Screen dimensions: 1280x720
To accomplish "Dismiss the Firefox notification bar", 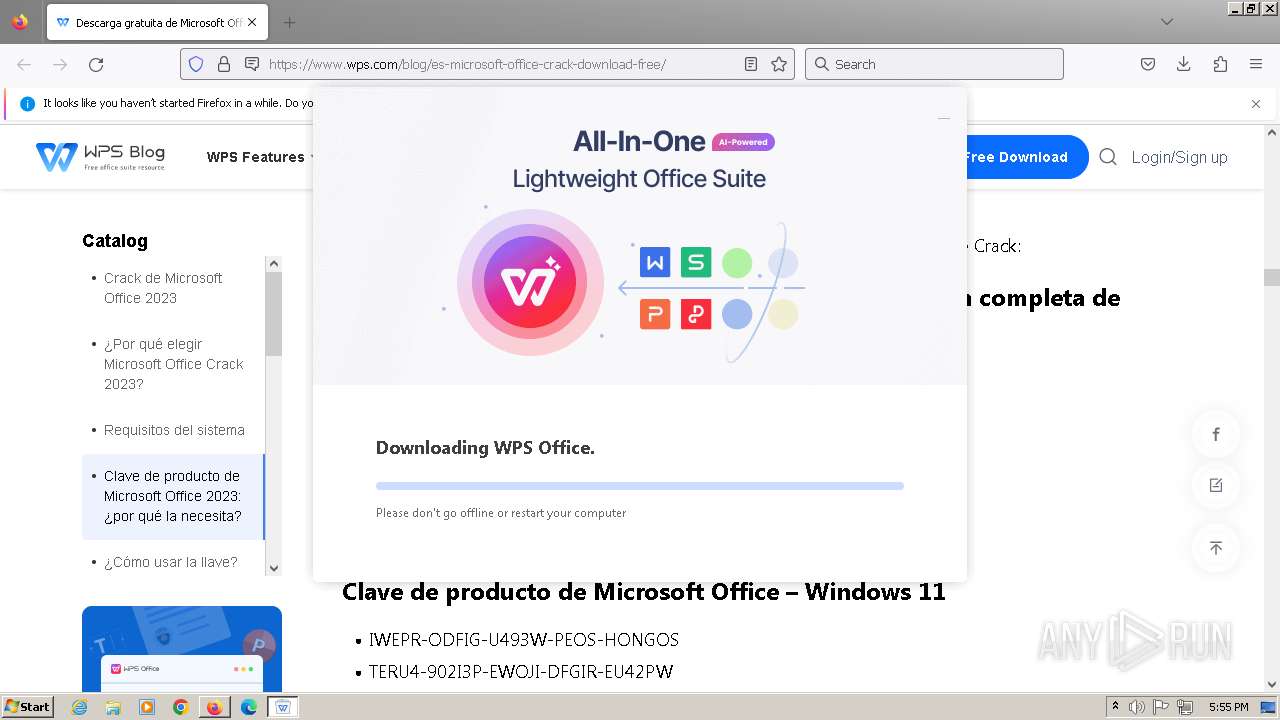I will click(1256, 104).
